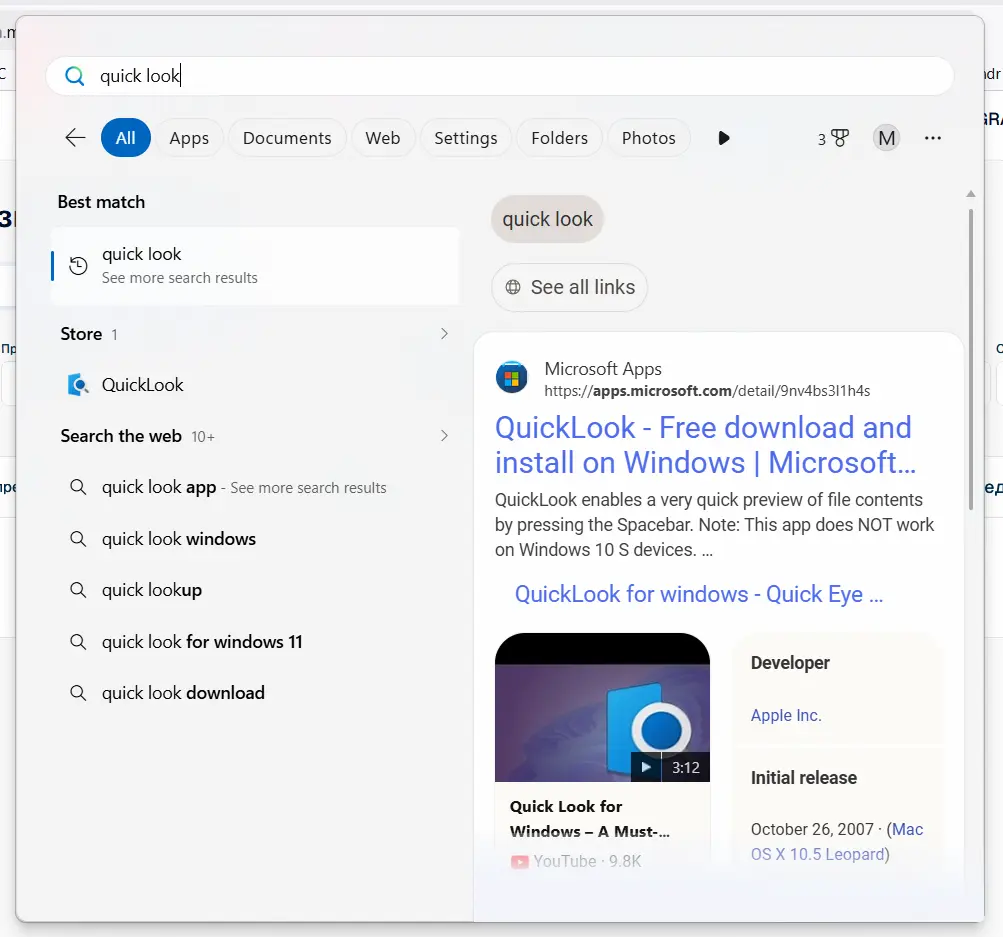Viewport: 1003px width, 937px height.
Task: Click the YouTube logo under video
Action: pos(519,862)
